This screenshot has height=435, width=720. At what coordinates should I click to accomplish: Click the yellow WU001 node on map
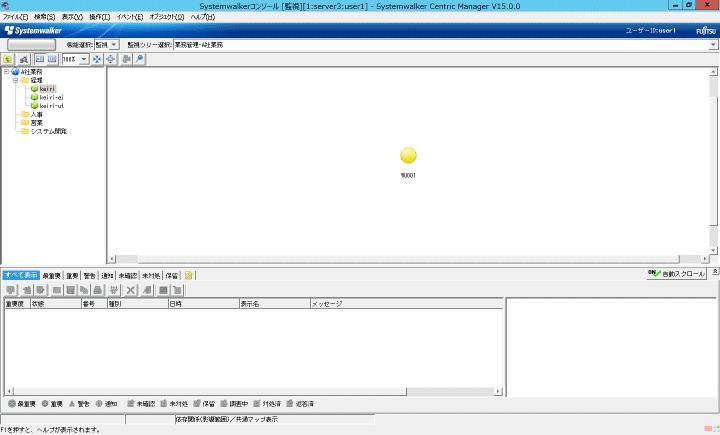pos(408,156)
